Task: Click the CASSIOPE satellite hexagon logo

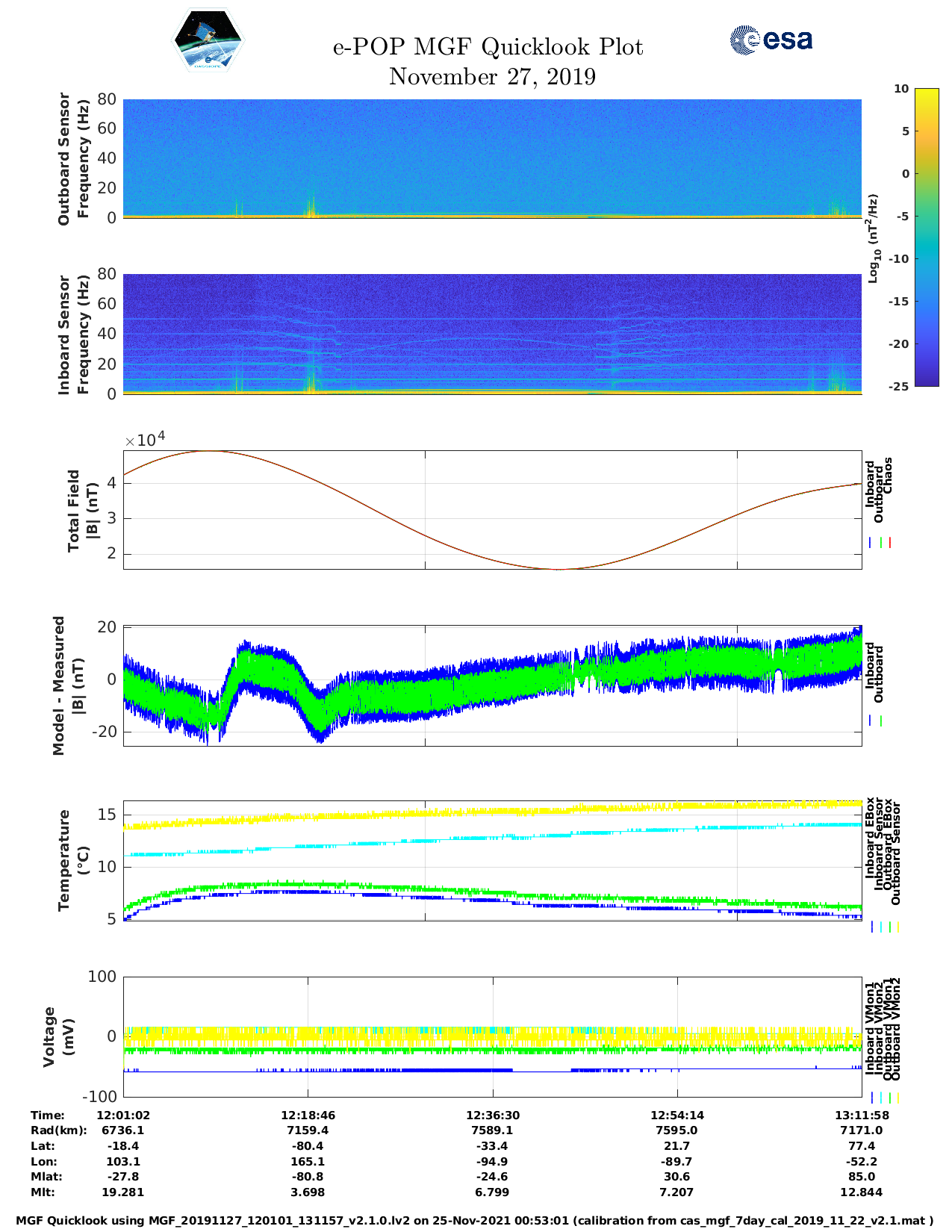Action: pyautogui.click(x=208, y=41)
